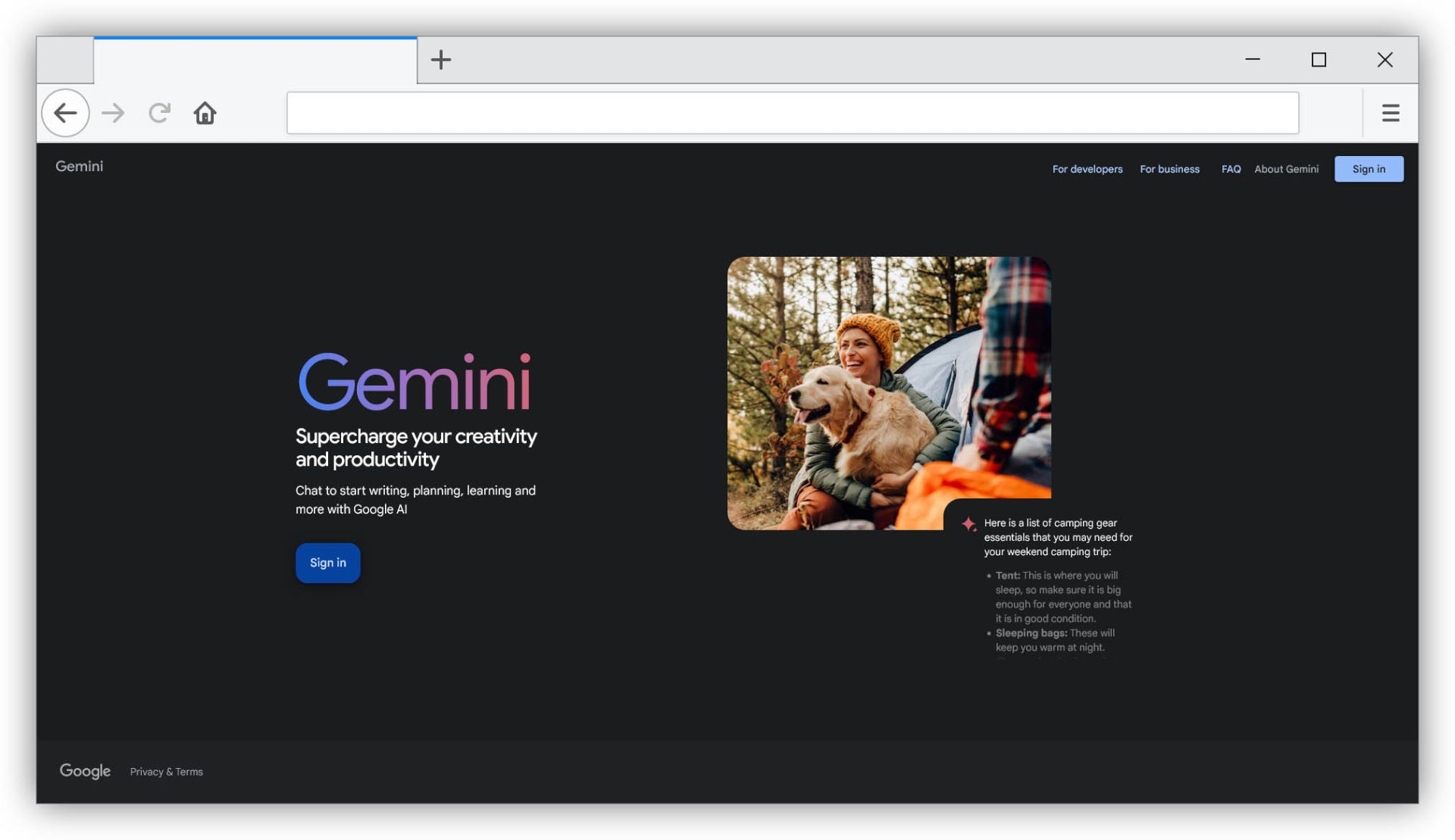The height and width of the screenshot is (840, 1455).
Task: Open the For business link
Action: tap(1169, 169)
